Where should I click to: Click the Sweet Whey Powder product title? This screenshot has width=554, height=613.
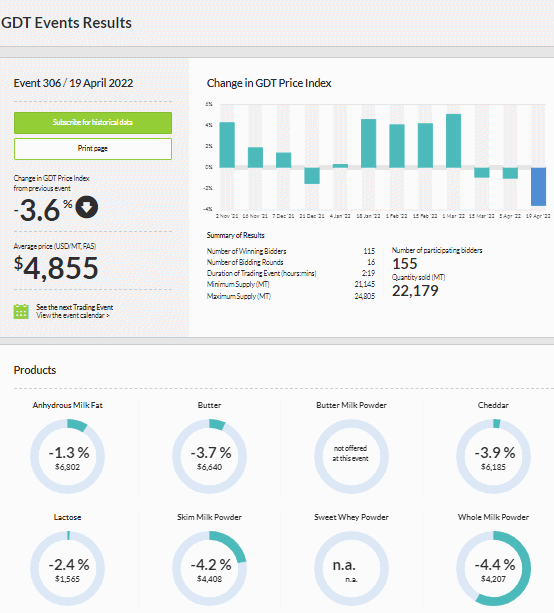tap(351, 517)
